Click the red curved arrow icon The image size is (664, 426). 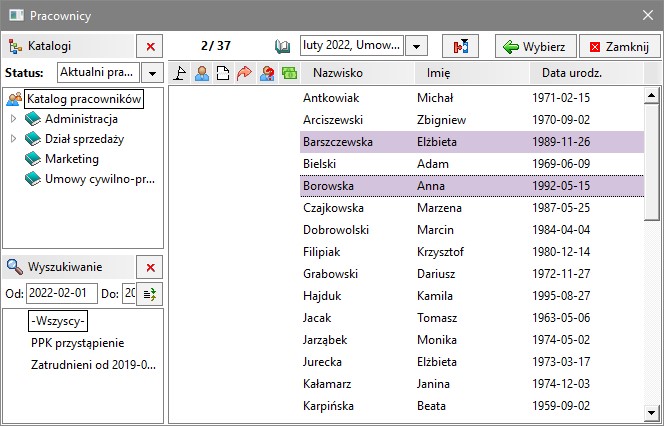(x=244, y=73)
